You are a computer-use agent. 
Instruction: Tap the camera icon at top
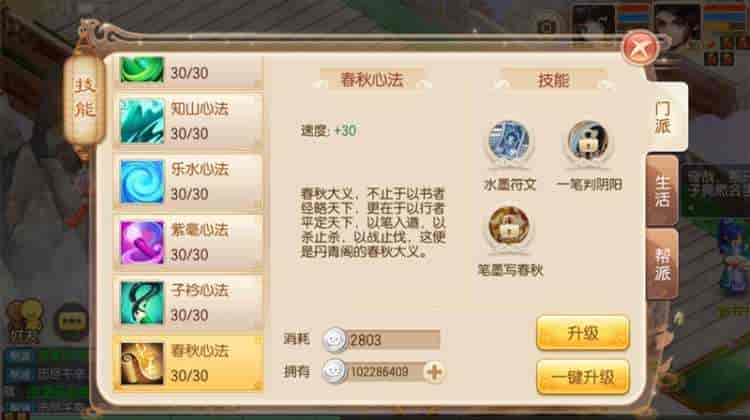(546, 26)
